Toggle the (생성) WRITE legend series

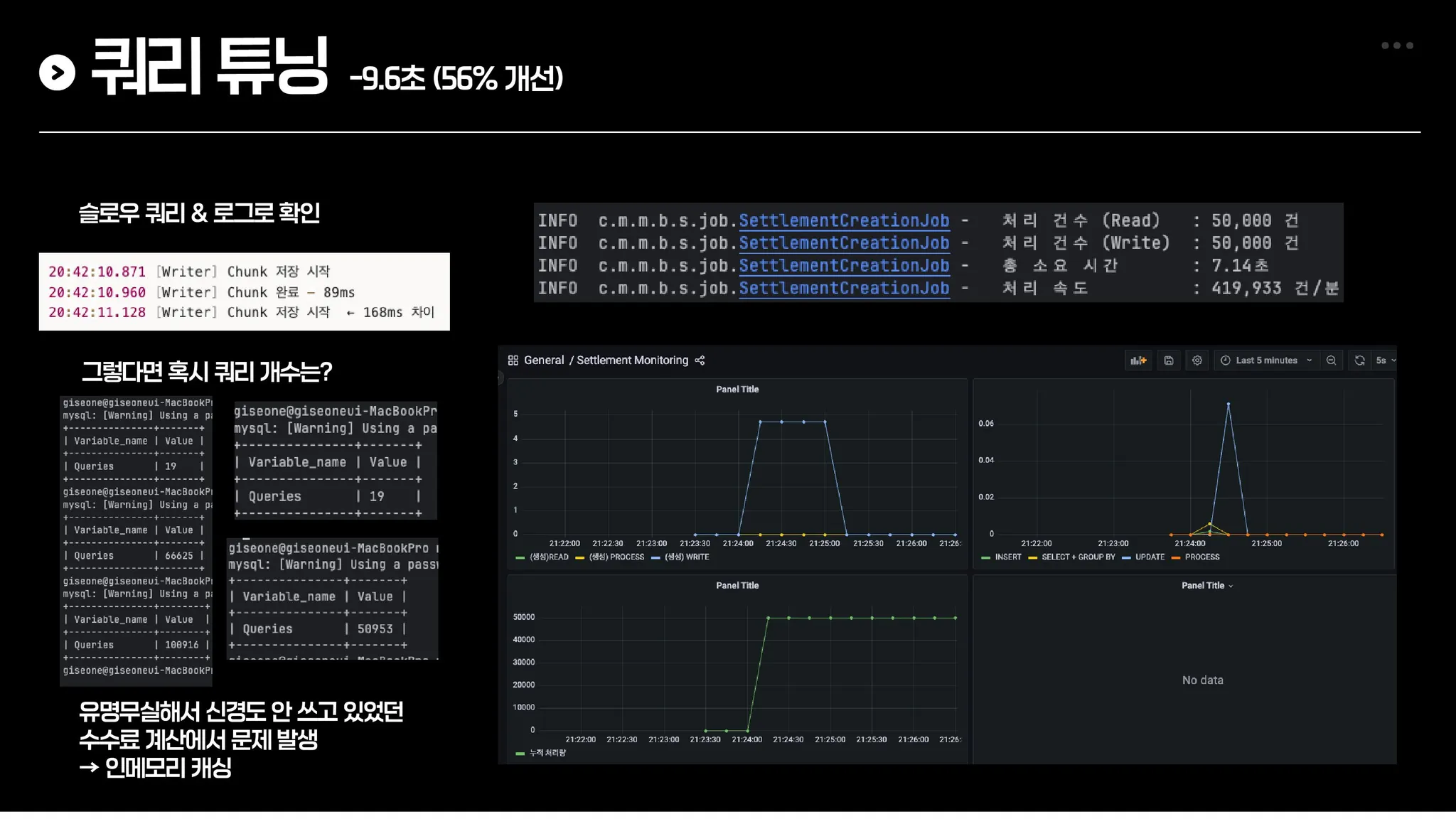(x=686, y=557)
